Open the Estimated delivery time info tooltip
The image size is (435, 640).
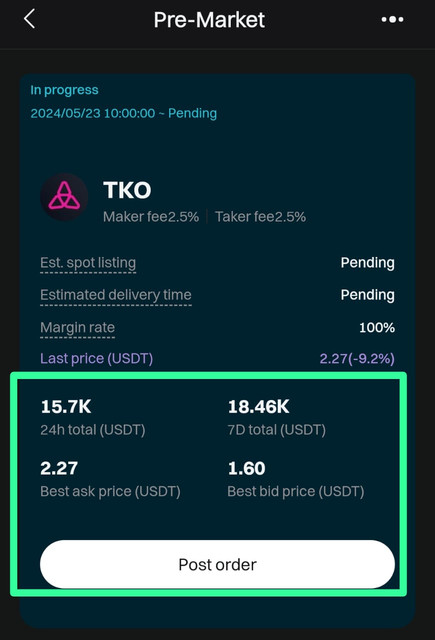(116, 295)
